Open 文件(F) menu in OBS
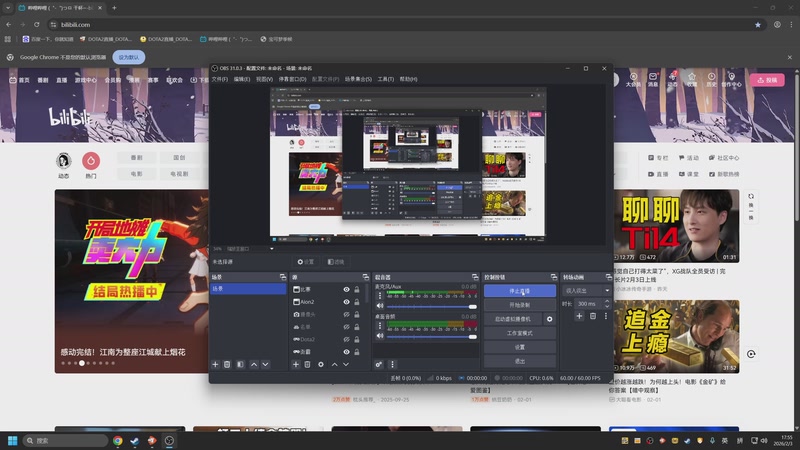800x450 pixels. tap(219, 79)
